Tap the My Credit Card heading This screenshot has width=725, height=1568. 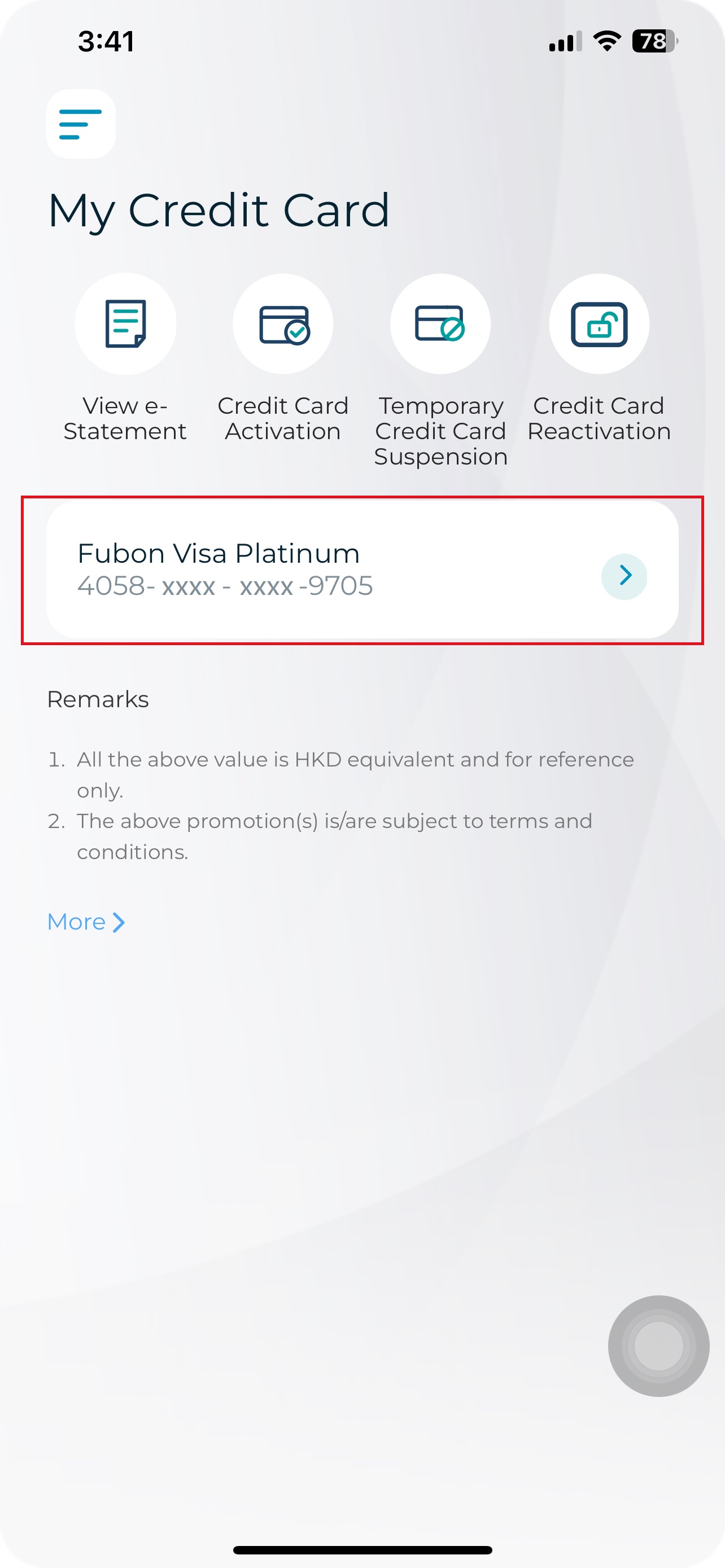(219, 210)
